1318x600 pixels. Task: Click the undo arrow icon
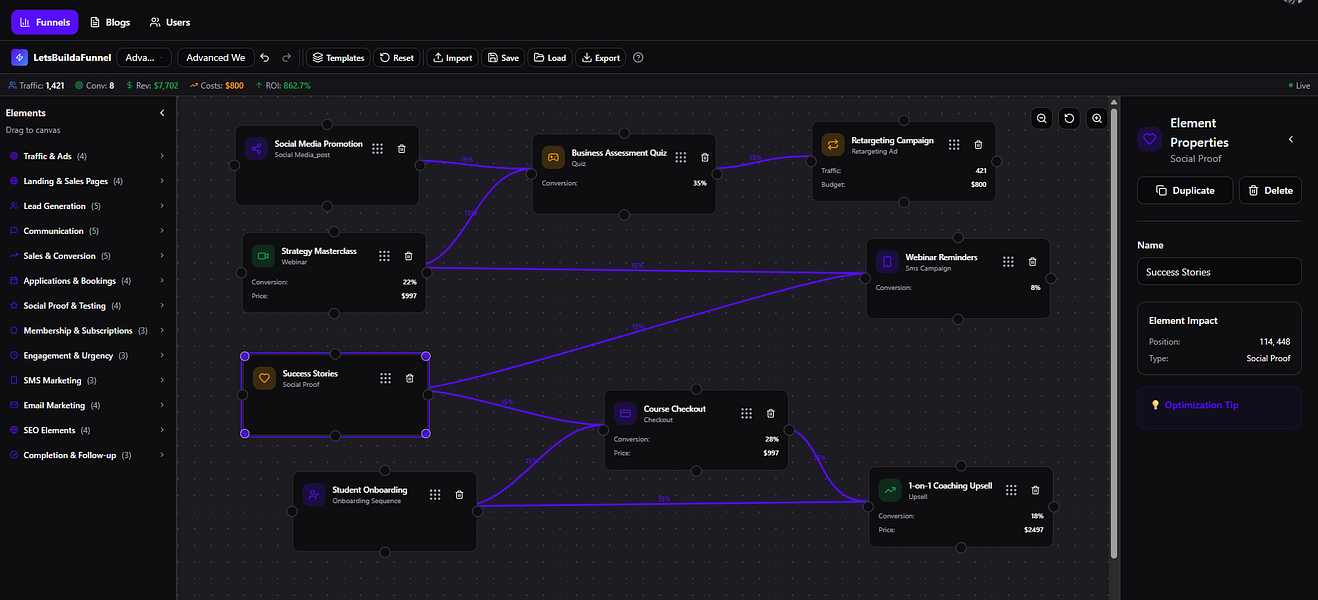(265, 58)
